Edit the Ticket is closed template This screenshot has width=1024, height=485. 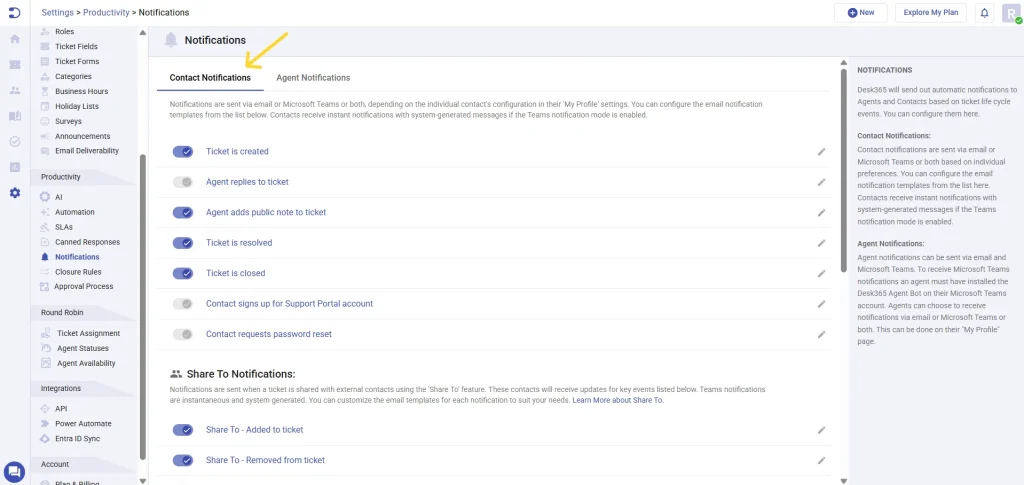[822, 274]
